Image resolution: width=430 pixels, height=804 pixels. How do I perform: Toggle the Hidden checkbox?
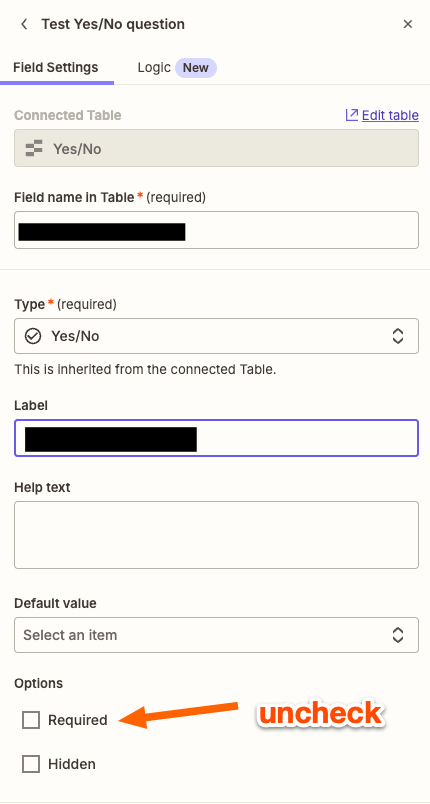[31, 764]
